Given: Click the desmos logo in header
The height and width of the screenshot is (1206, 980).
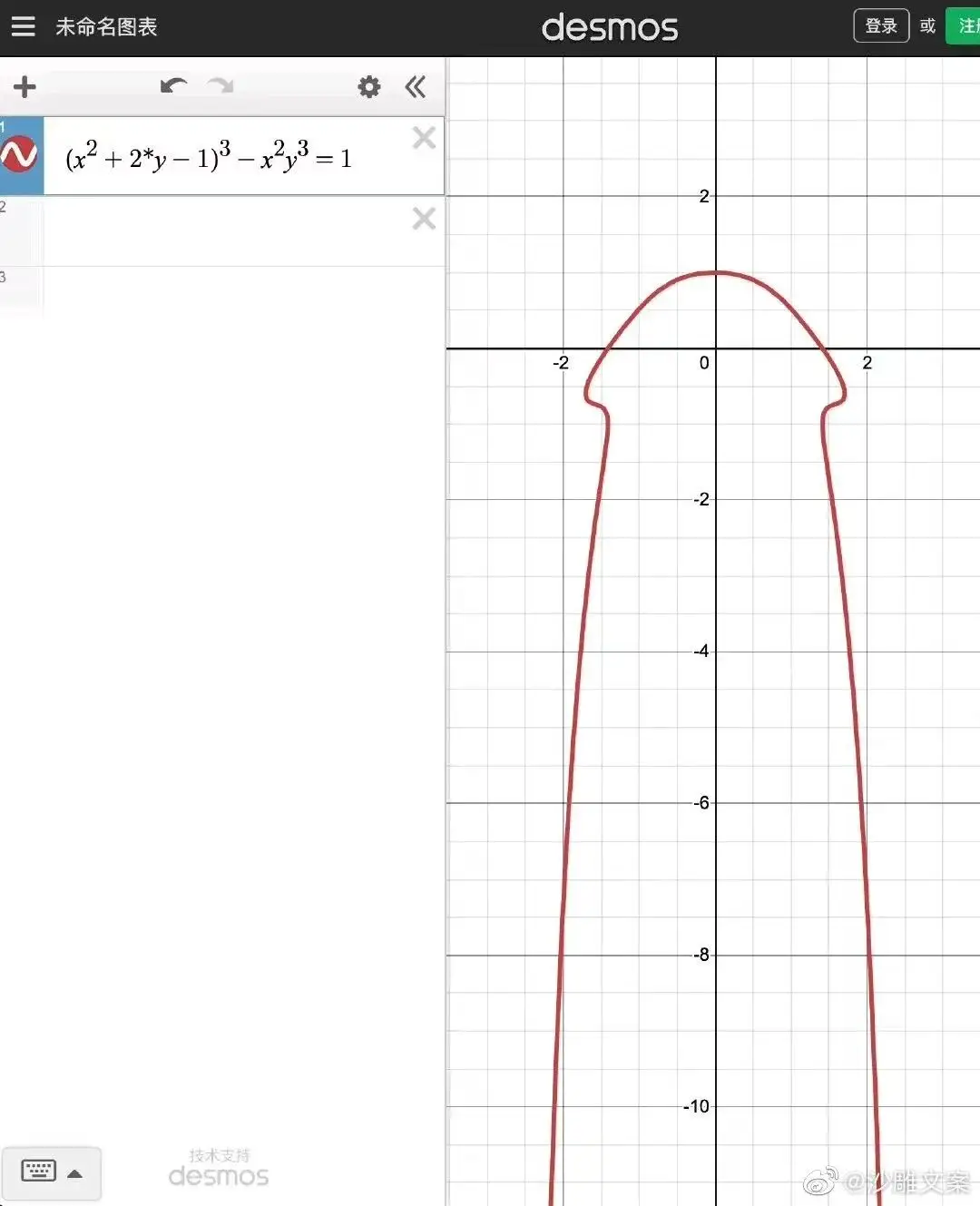Looking at the screenshot, I should (610, 27).
